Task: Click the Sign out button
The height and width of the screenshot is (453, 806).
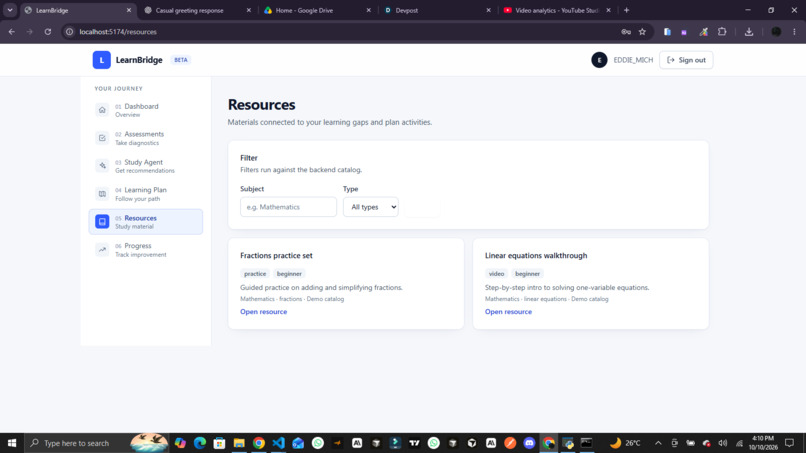Action: 686,60
